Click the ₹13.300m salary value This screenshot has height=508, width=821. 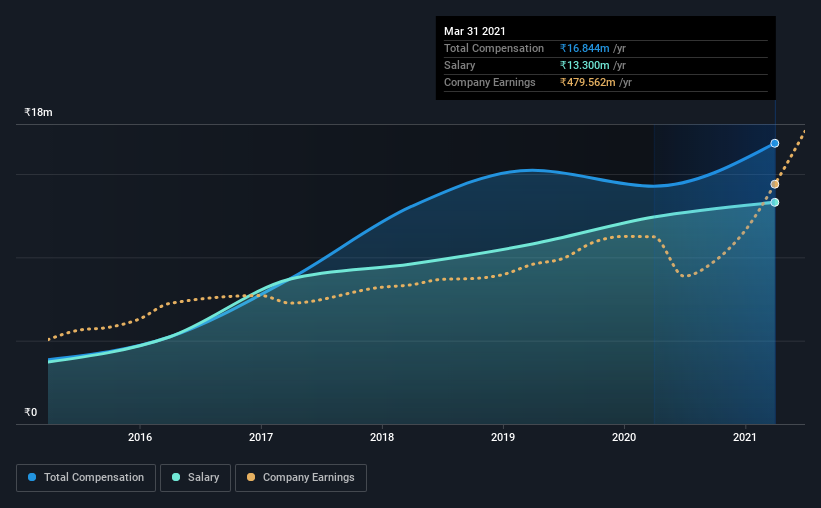click(584, 65)
